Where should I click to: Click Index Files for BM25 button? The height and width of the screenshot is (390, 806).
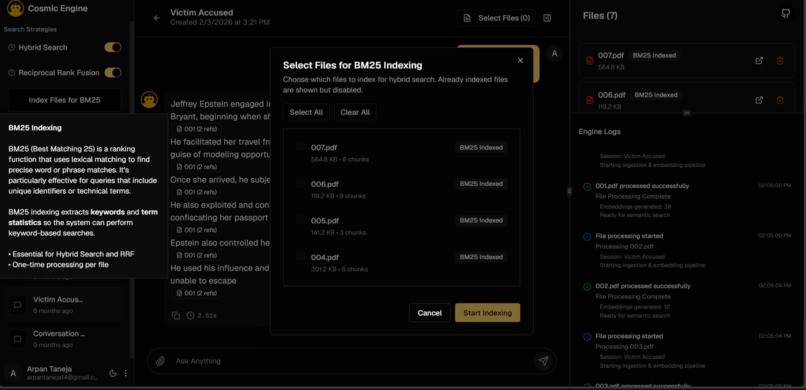click(65, 100)
